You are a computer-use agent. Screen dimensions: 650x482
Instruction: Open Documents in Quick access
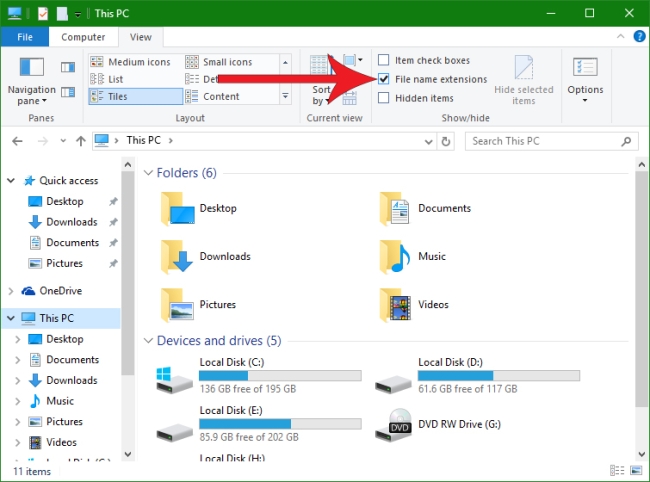pos(73,242)
